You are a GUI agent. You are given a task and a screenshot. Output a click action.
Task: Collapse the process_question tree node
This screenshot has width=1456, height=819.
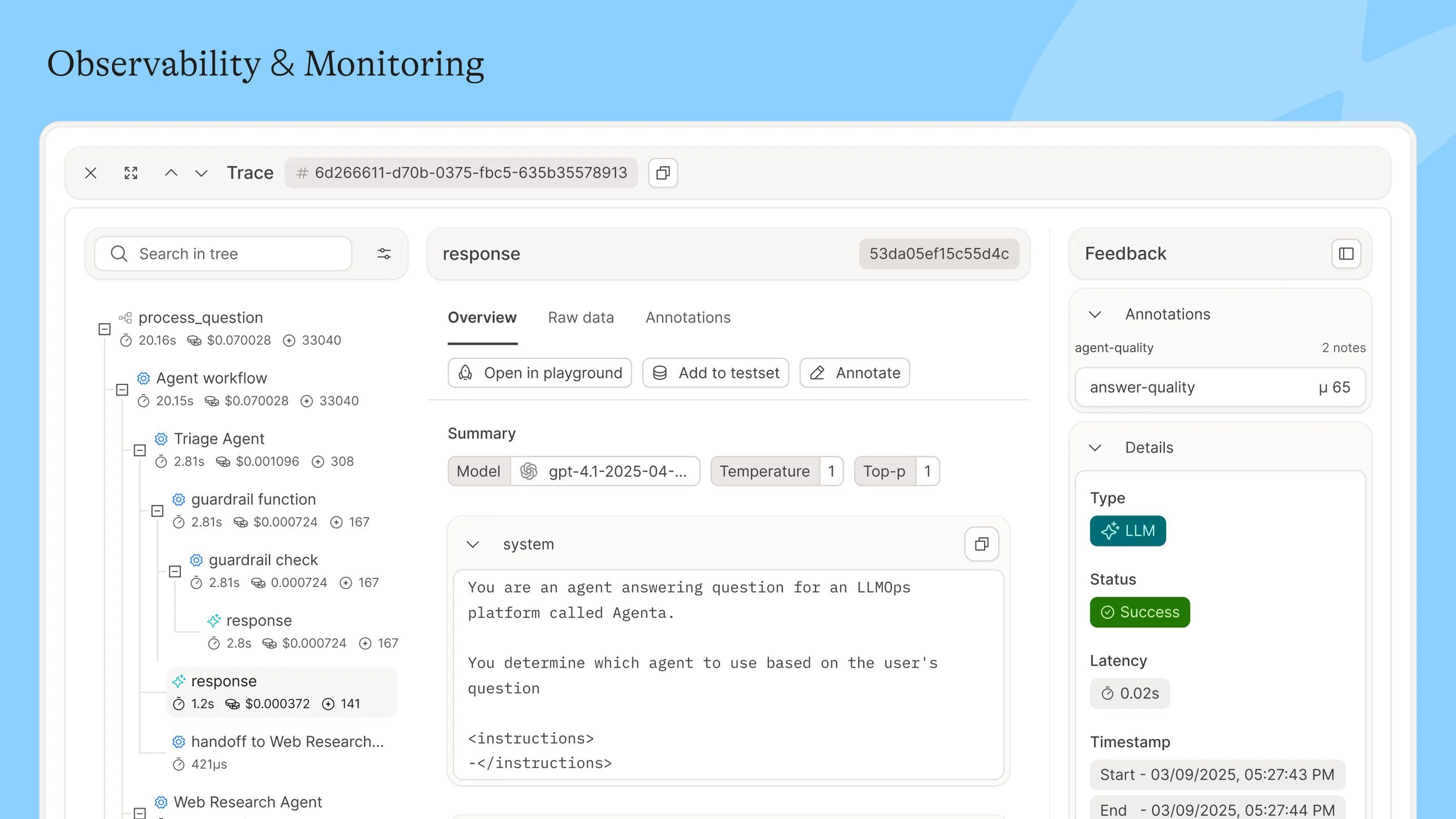105,328
